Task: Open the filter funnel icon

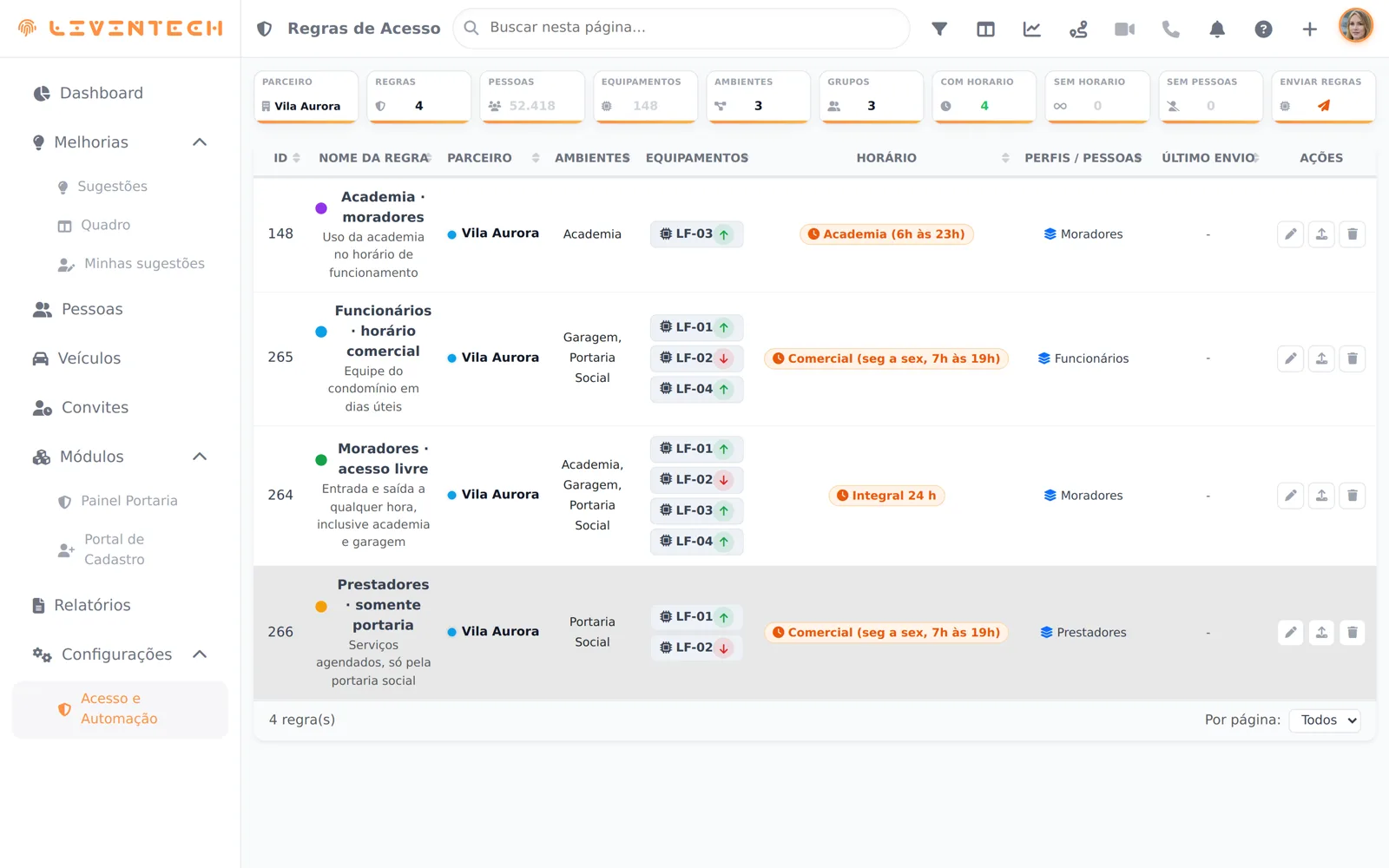Action: tap(939, 29)
